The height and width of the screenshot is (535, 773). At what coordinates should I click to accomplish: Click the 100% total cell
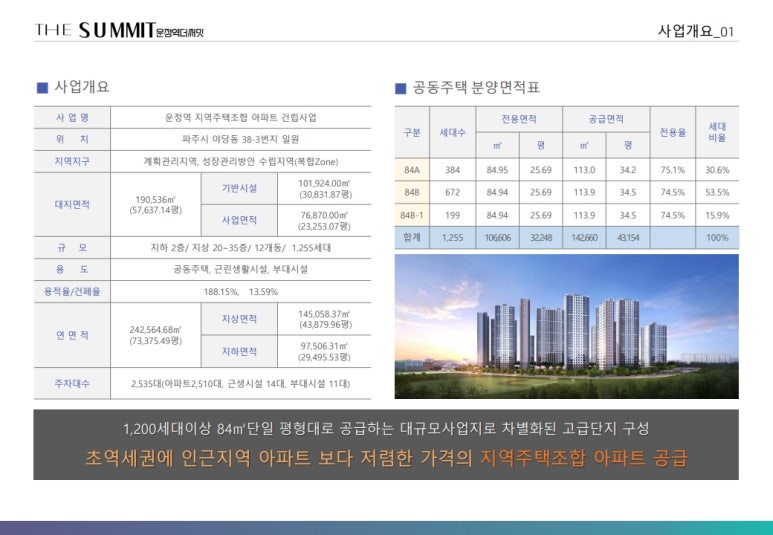click(717, 238)
